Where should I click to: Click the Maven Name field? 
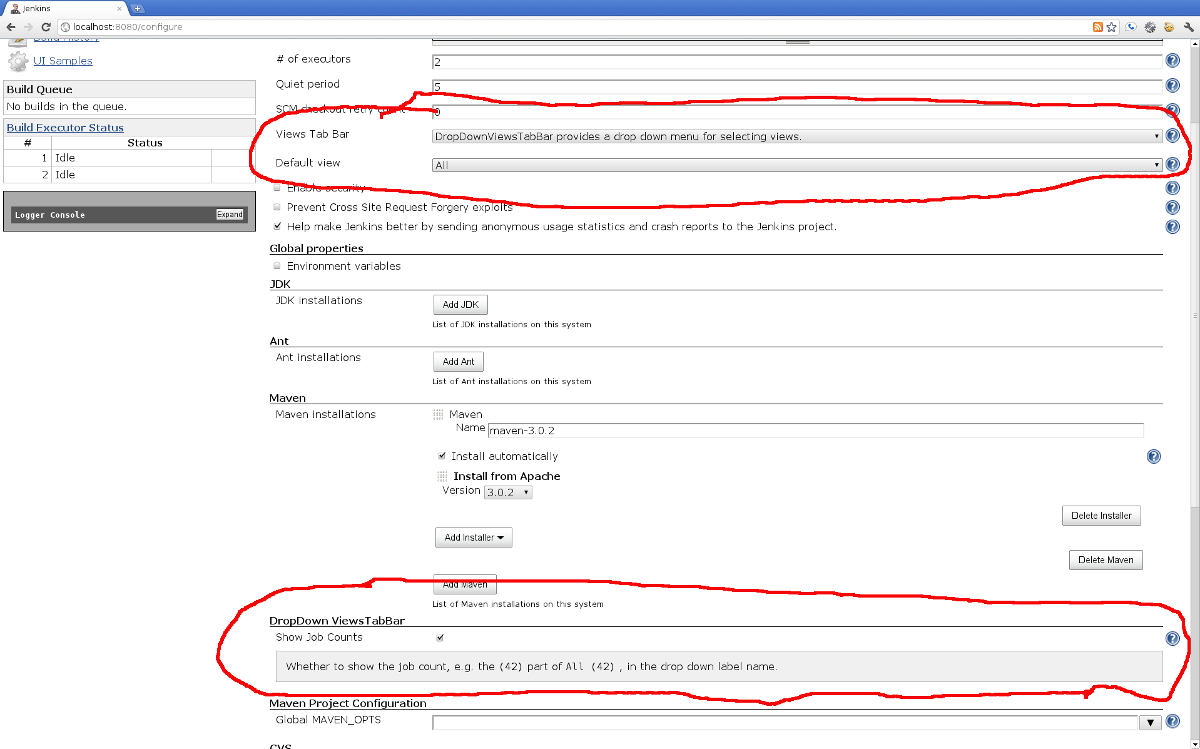pyautogui.click(x=815, y=430)
